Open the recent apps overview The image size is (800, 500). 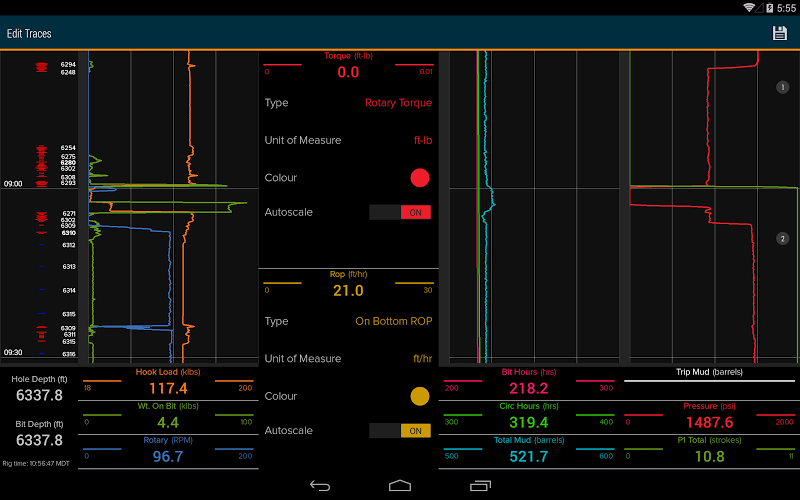pos(479,485)
